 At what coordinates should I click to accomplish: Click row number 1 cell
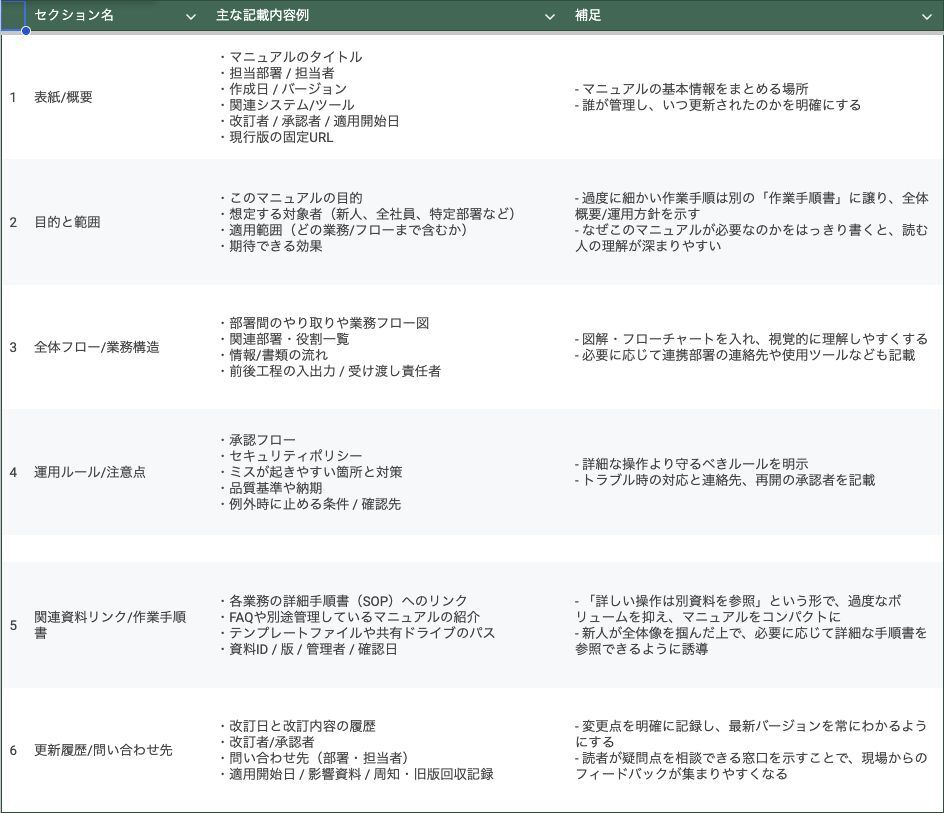click(13, 97)
